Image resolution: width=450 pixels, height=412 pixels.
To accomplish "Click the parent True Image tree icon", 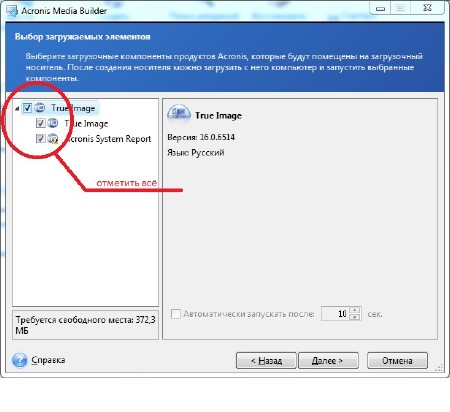I will [x=40, y=108].
